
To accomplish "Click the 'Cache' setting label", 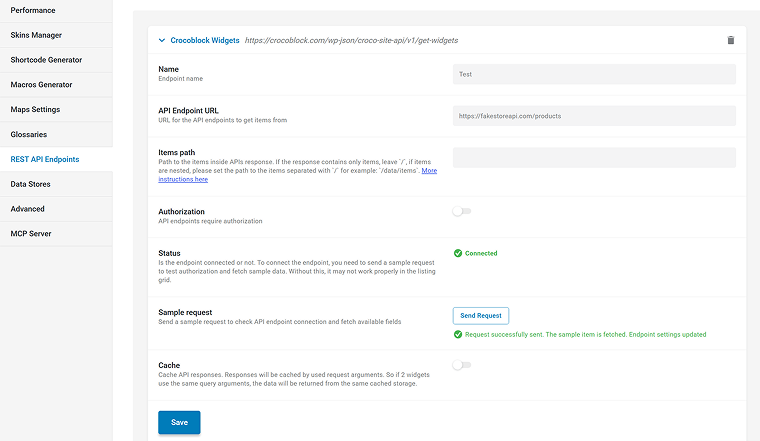I will pos(169,365).
